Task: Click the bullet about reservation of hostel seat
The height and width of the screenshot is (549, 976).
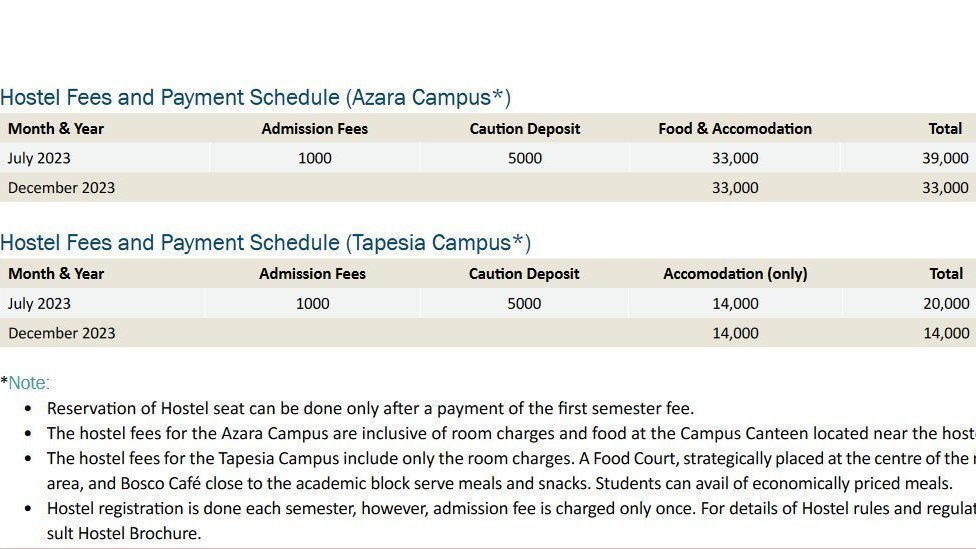Action: [x=370, y=408]
